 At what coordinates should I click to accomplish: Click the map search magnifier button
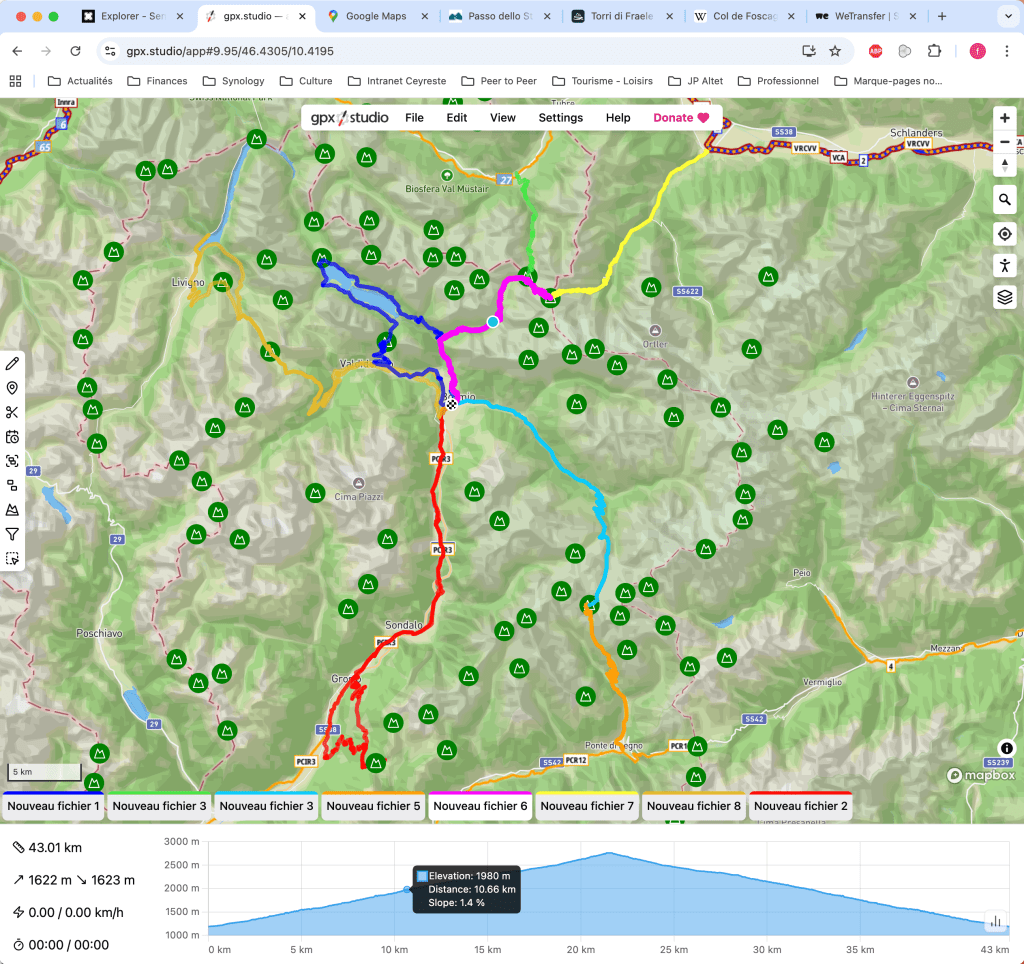point(1006,200)
